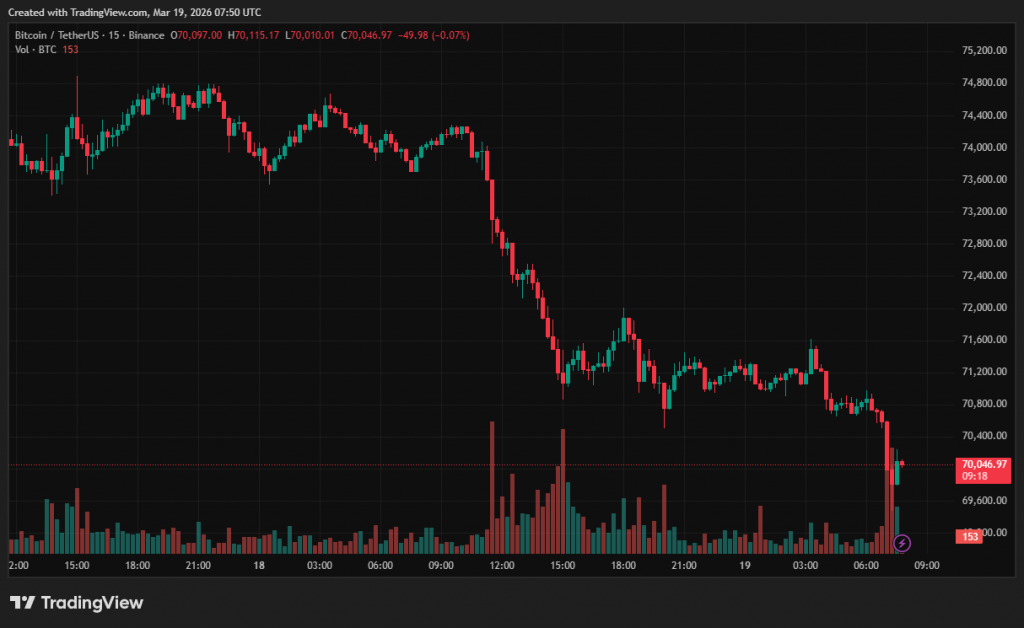Click the TradingView logo at bottom left
1024x628 pixels.
click(x=77, y=603)
